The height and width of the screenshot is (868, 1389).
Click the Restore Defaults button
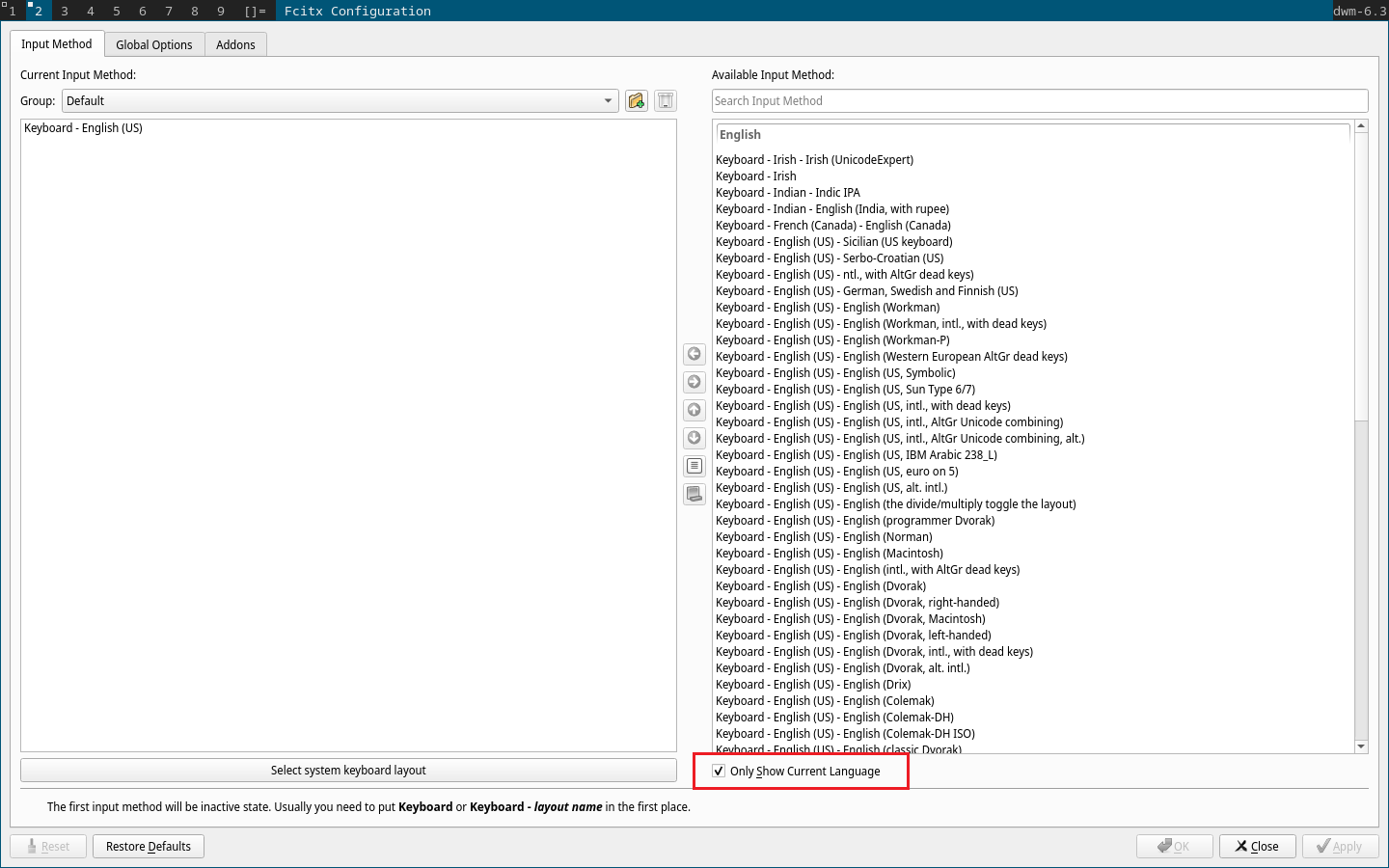click(149, 847)
